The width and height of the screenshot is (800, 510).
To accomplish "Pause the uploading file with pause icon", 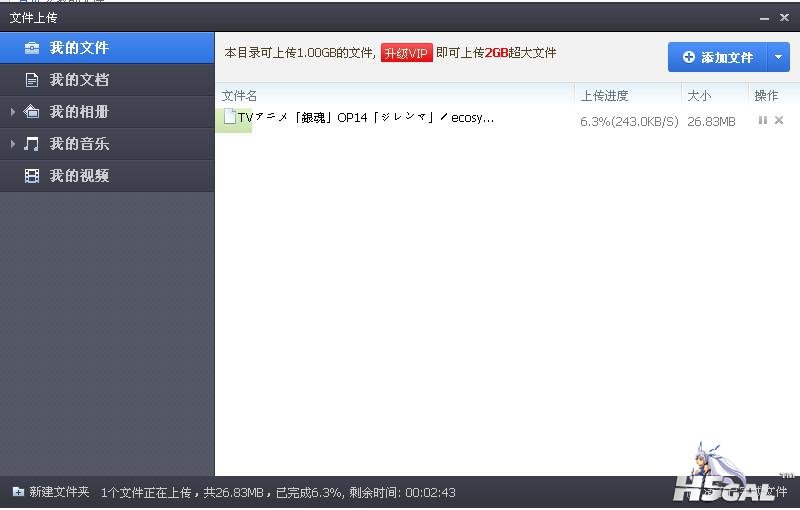I will [x=763, y=120].
